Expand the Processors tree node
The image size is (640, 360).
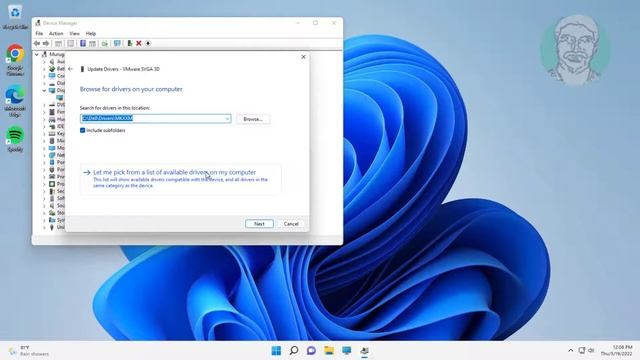point(44,184)
